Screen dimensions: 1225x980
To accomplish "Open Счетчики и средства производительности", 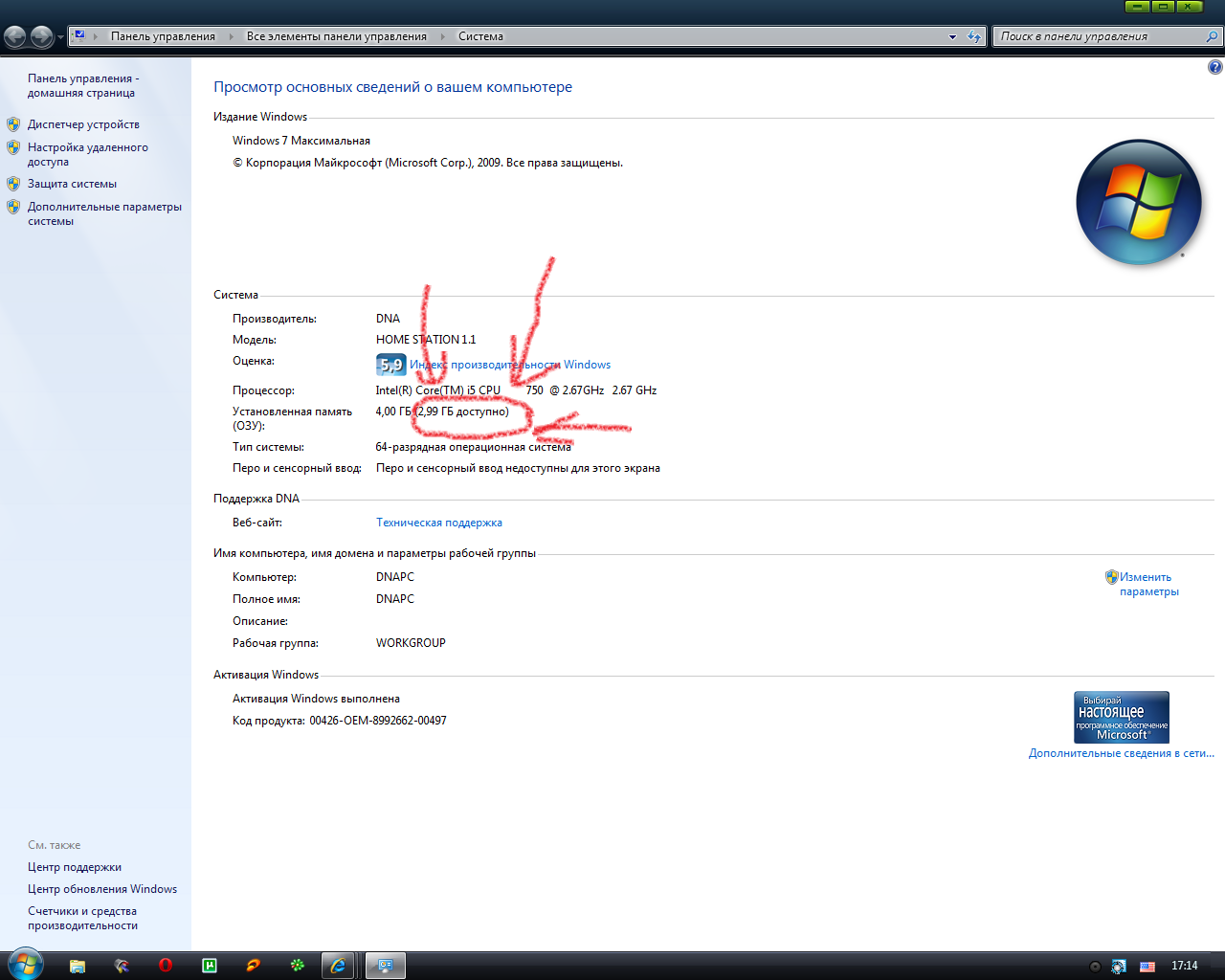I will (82, 918).
